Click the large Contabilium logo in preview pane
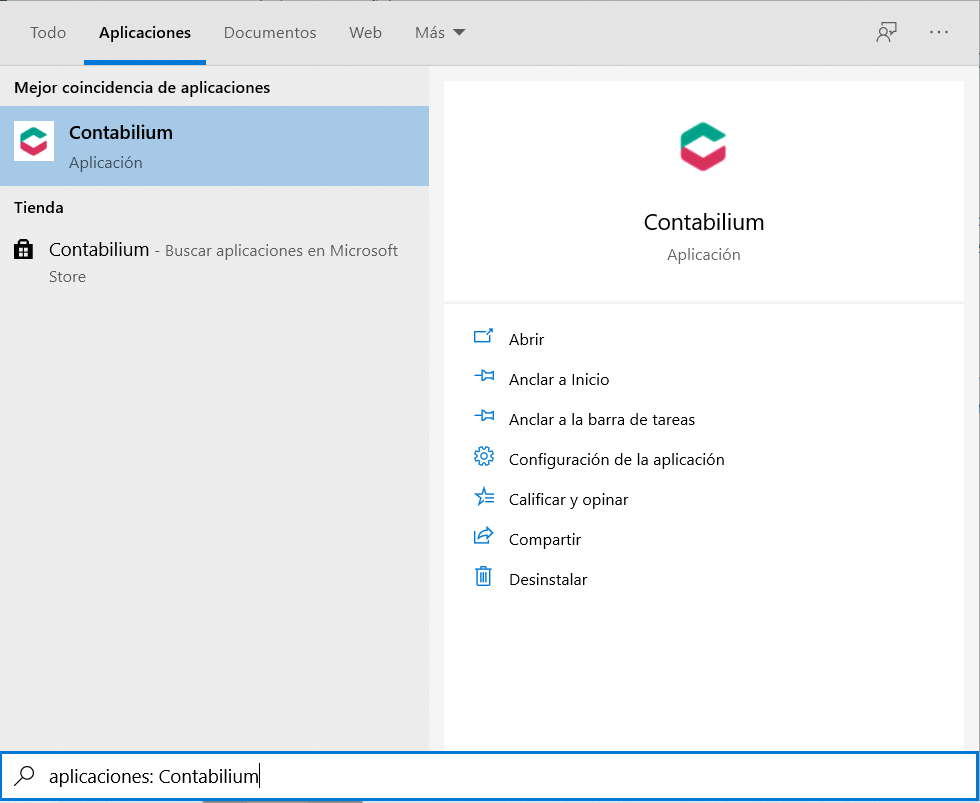 point(703,146)
